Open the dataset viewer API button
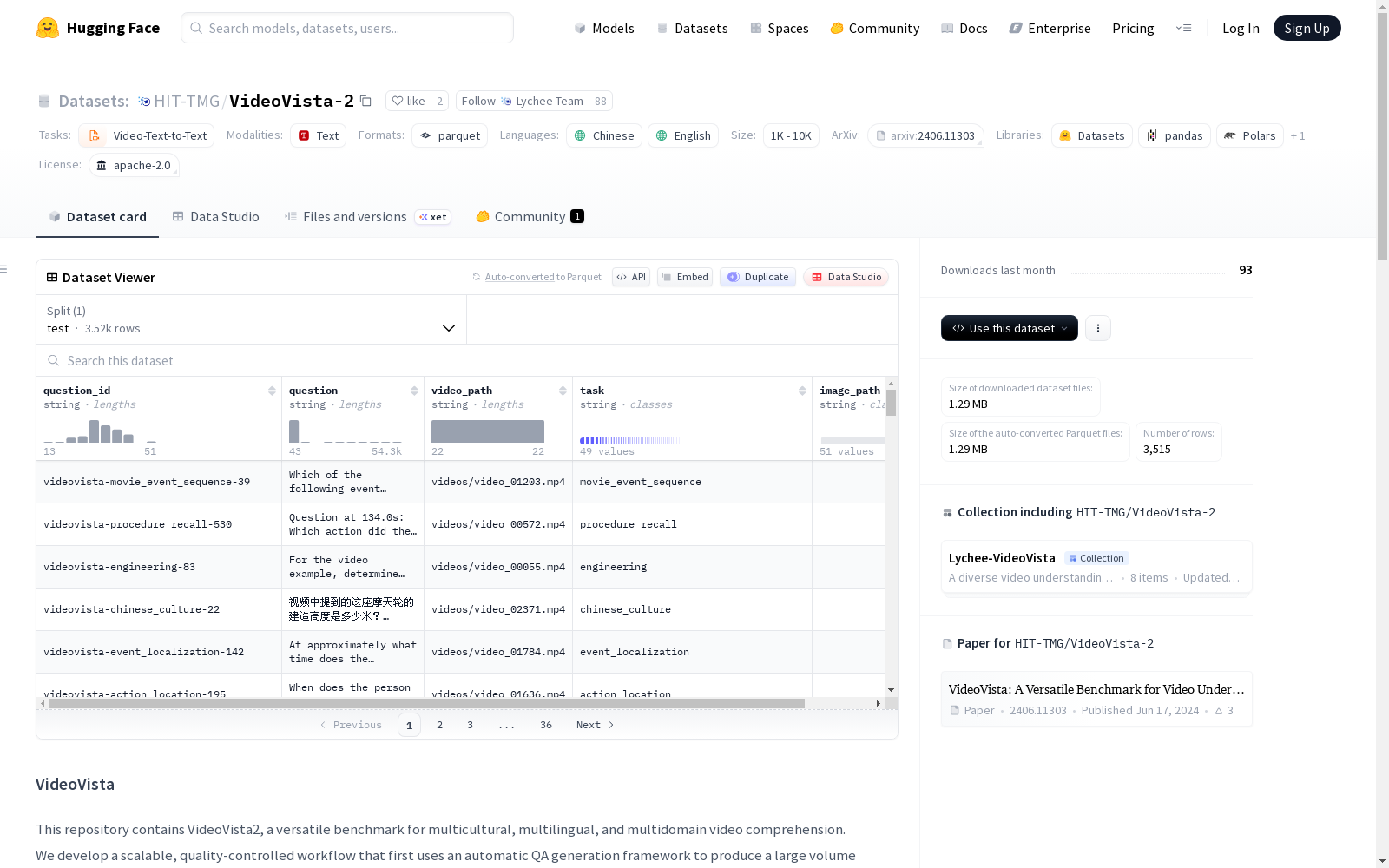Viewport: 1389px width, 868px height. click(x=631, y=277)
